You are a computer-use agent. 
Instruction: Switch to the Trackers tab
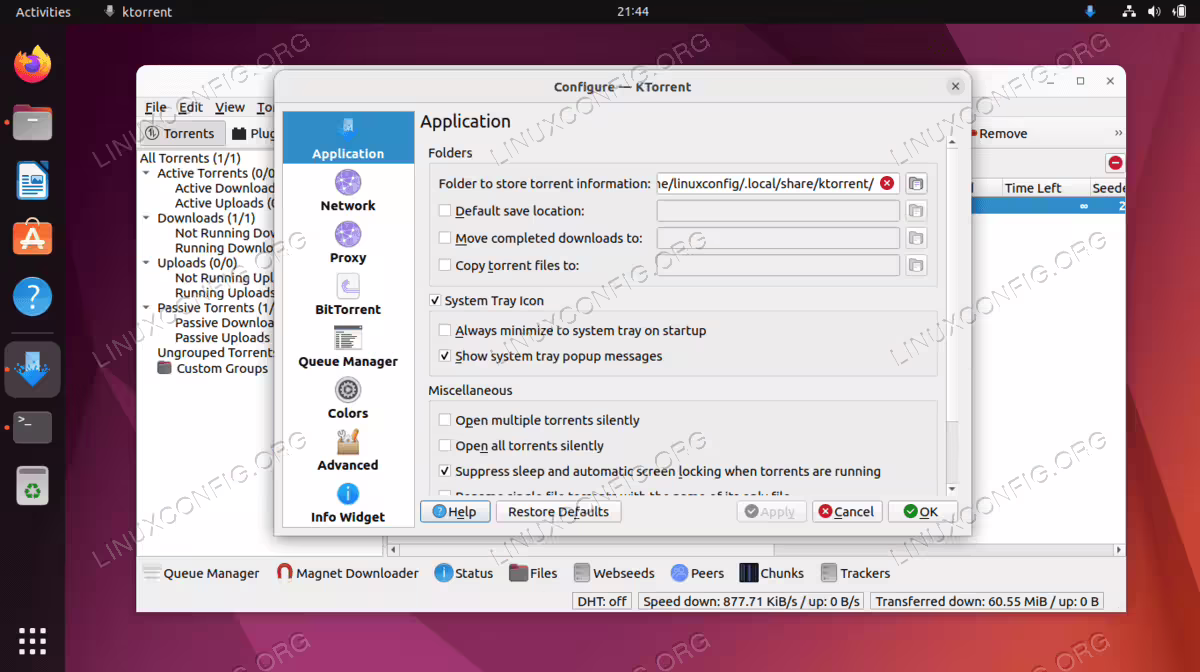tap(855, 573)
